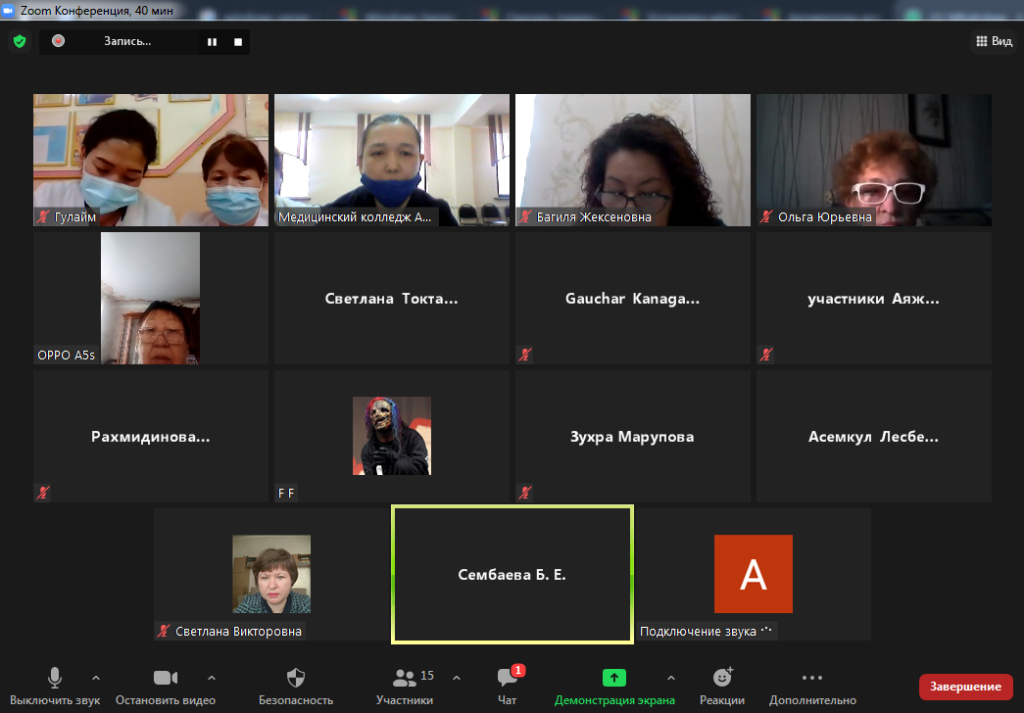The image size is (1024, 713).
Task: Click the red Завершение button
Action: [x=965, y=686]
